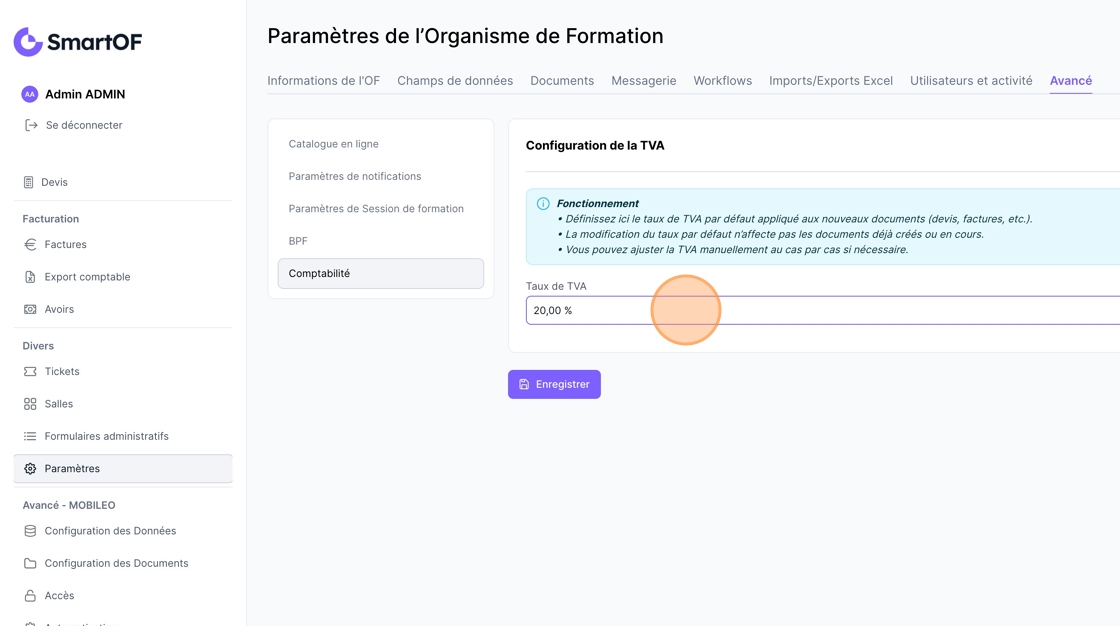Click the Export comptable file icon
Image resolution: width=1120 pixels, height=626 pixels.
coord(30,277)
